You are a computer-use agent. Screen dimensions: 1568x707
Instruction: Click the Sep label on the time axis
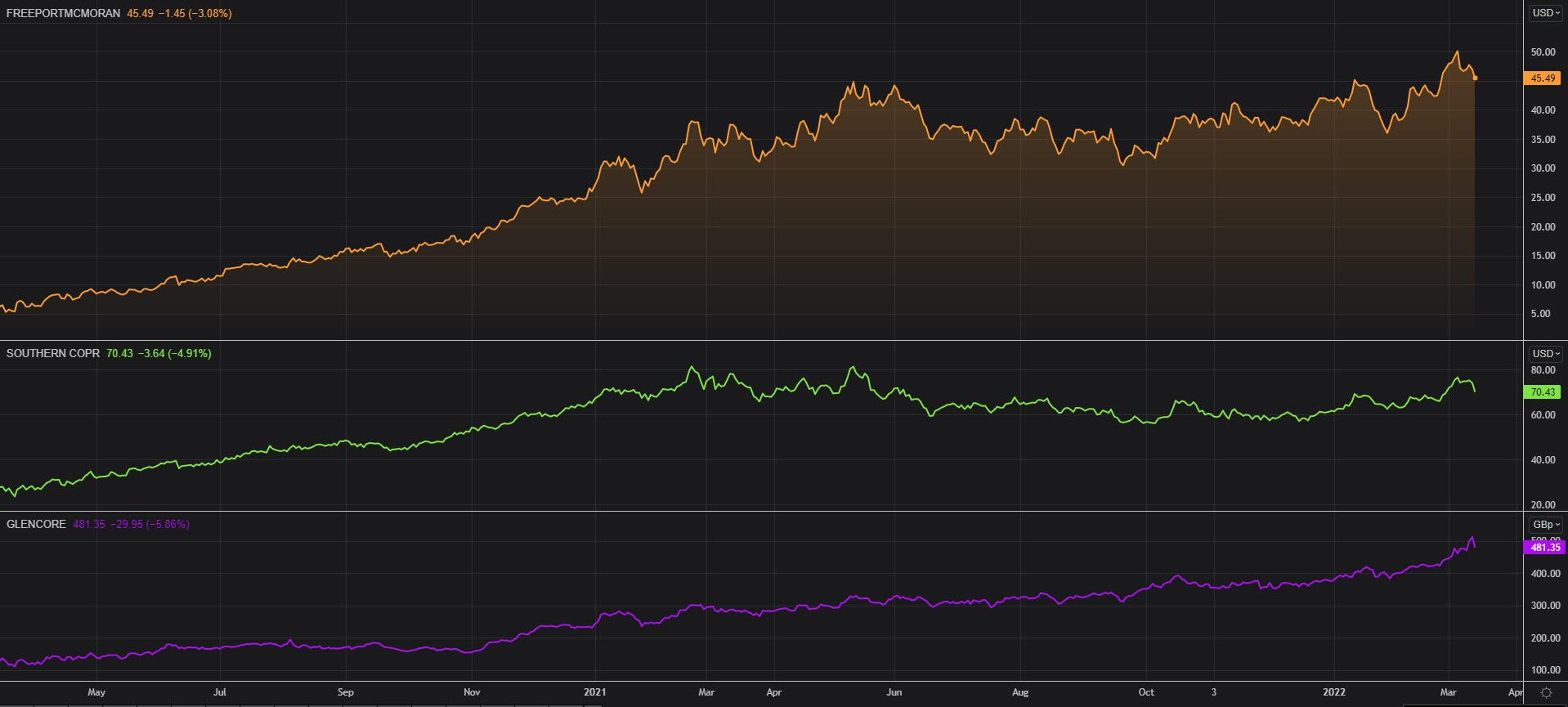point(346,692)
